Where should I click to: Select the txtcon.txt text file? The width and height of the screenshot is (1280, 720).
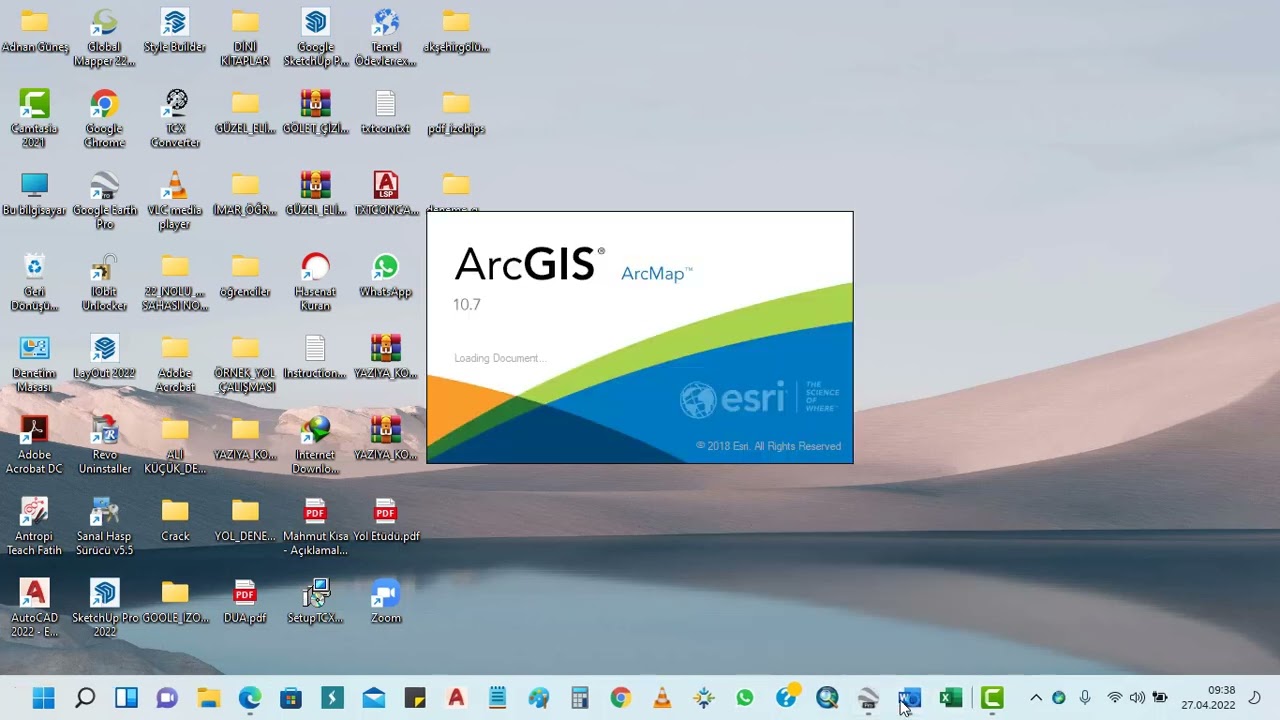385,112
